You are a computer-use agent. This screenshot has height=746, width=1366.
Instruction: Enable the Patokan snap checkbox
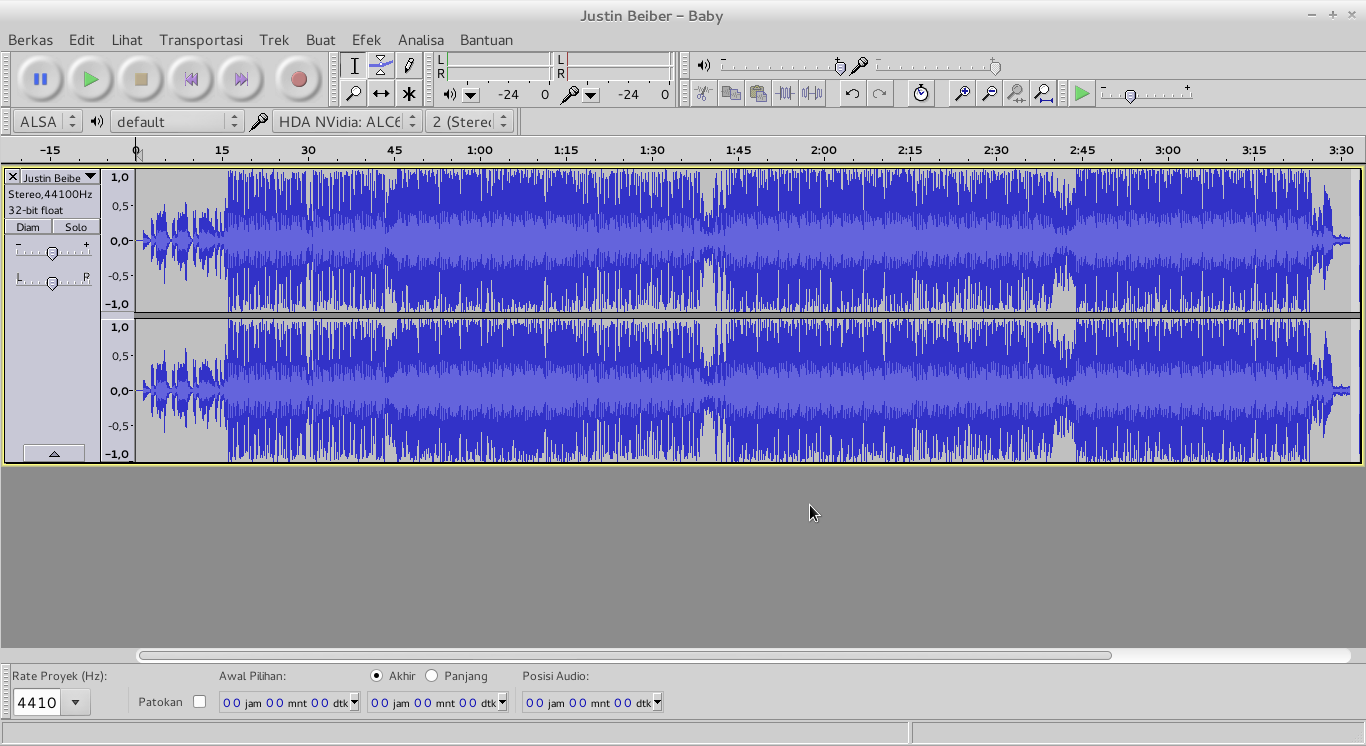pyautogui.click(x=199, y=702)
